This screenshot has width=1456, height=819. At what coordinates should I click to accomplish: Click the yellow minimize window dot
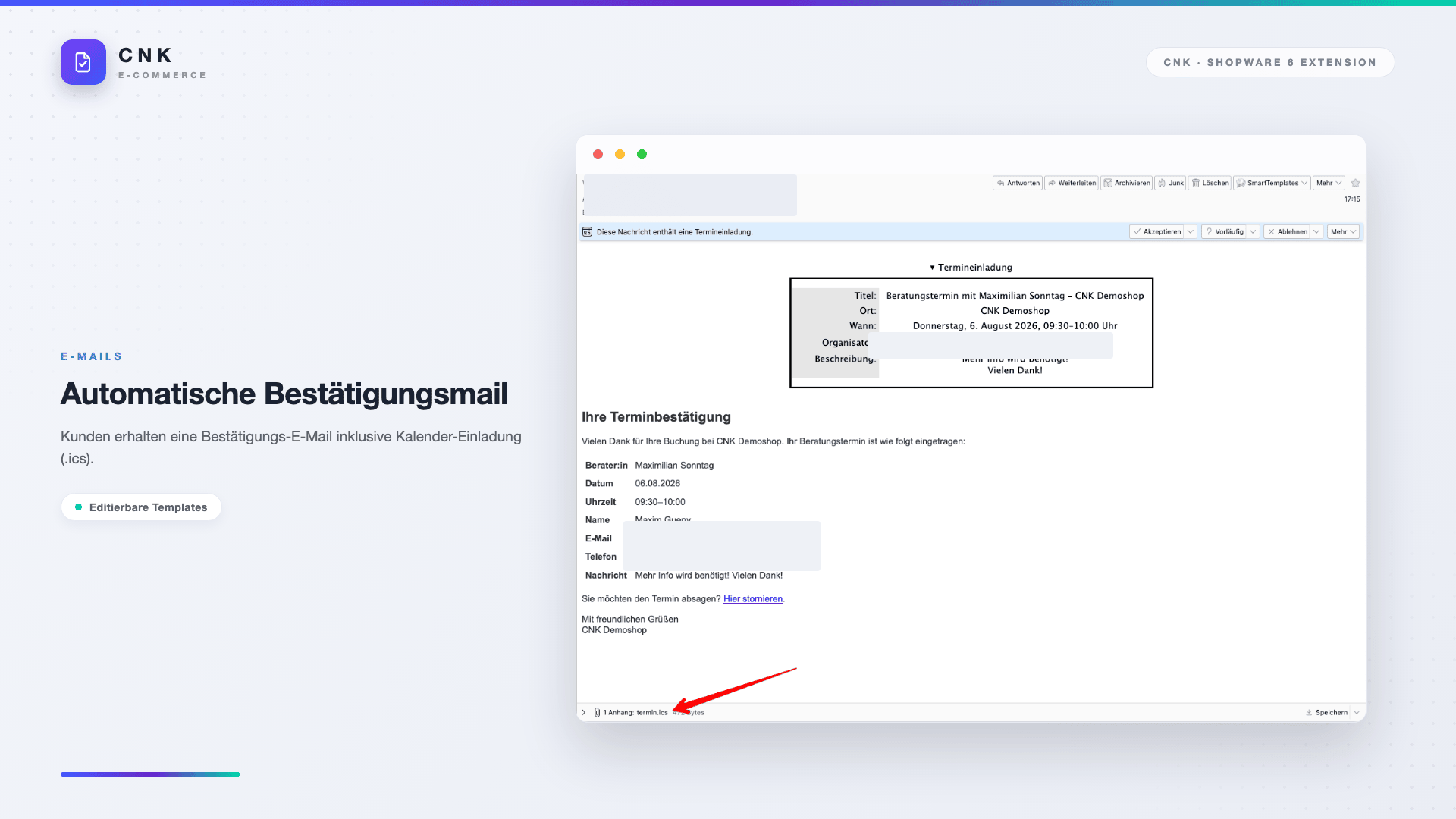click(620, 155)
